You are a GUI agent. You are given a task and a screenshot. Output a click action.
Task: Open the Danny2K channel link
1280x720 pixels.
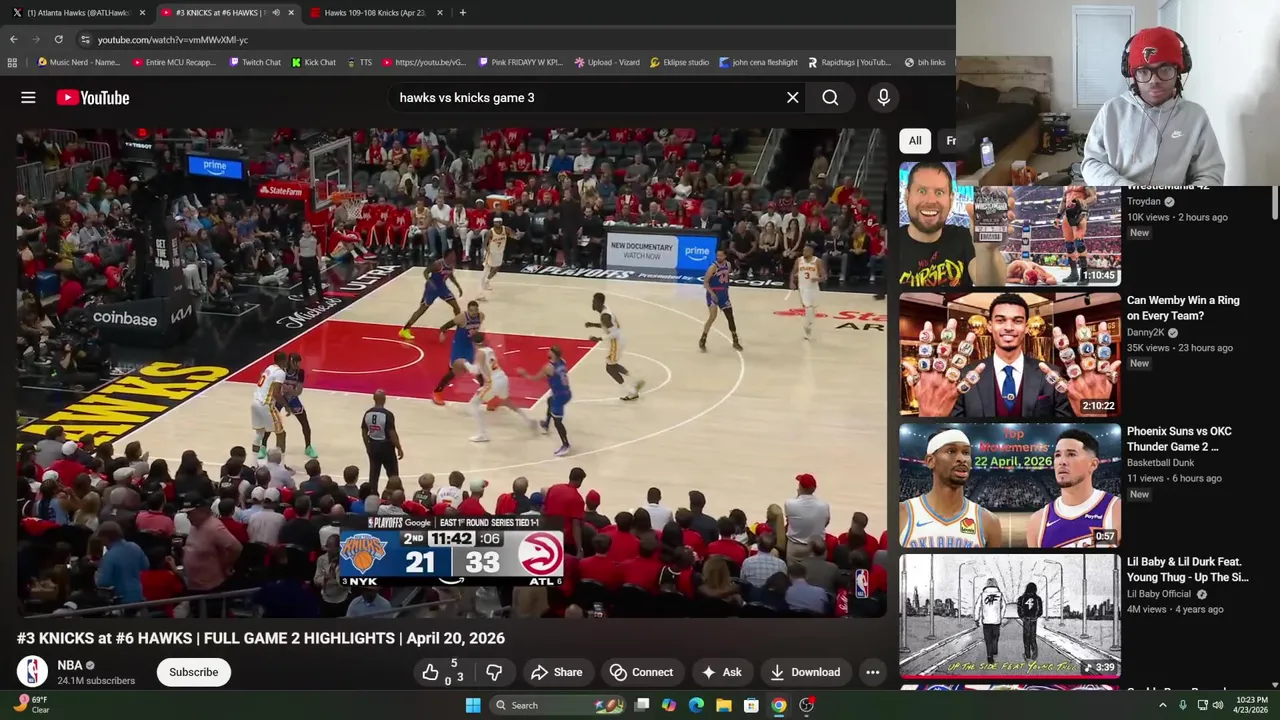tap(1144, 332)
